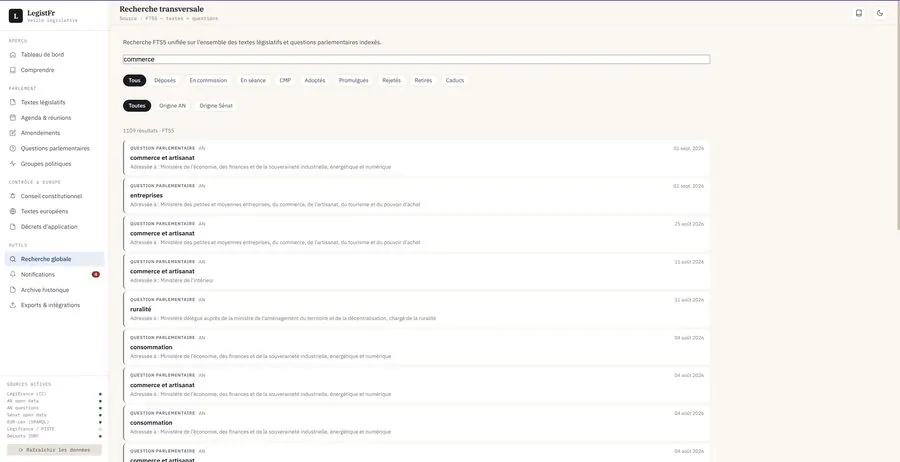The image size is (900, 462).
Task: Filter by Origine Sénat
Action: click(x=216, y=106)
